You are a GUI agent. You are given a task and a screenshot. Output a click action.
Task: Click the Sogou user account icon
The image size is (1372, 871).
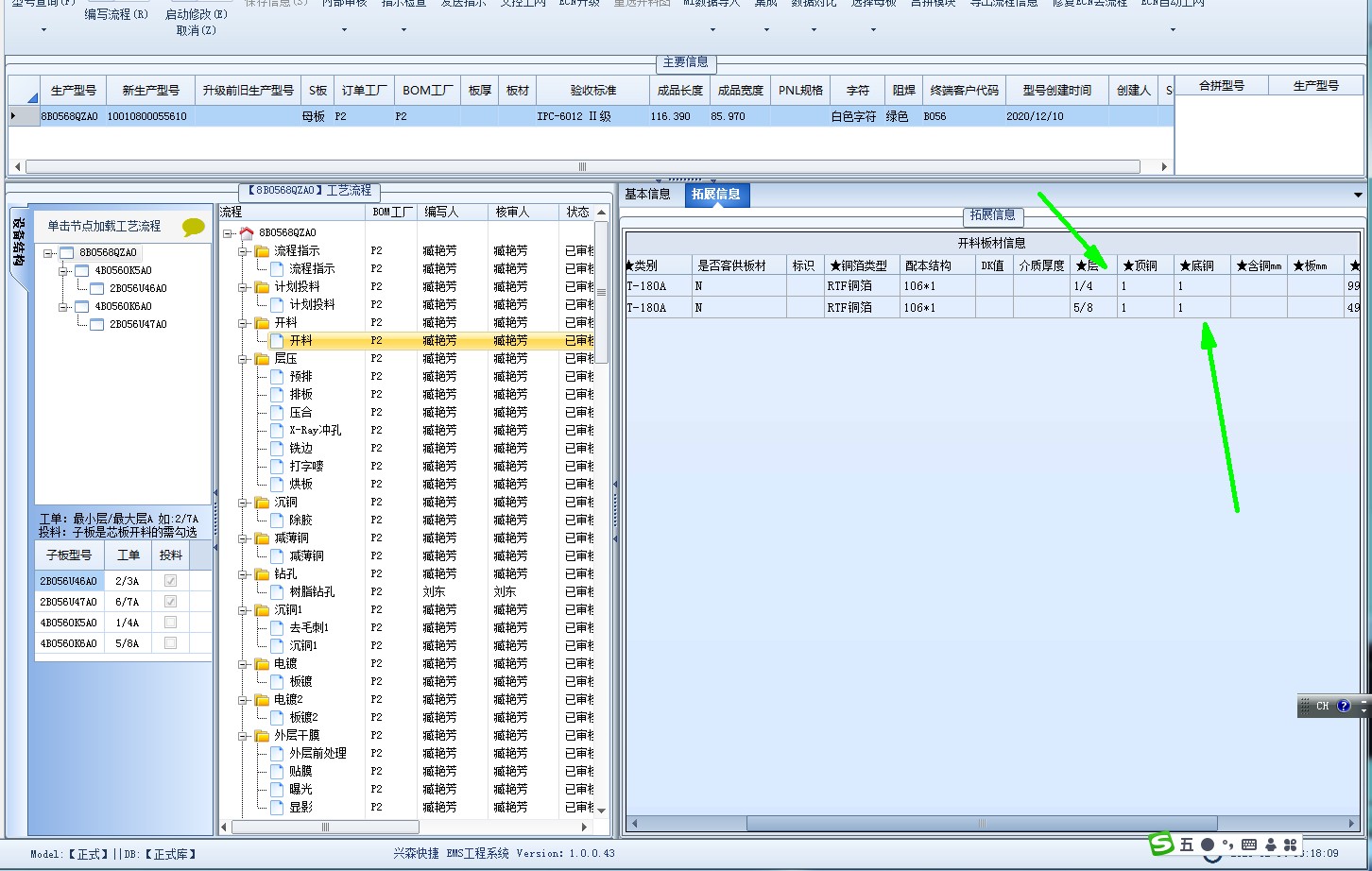(1271, 845)
